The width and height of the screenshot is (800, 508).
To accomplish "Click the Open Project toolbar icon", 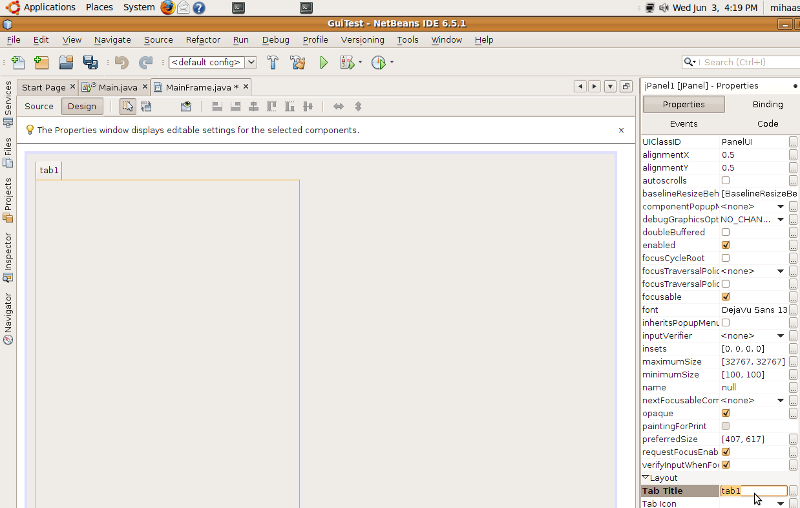I will [x=66, y=62].
